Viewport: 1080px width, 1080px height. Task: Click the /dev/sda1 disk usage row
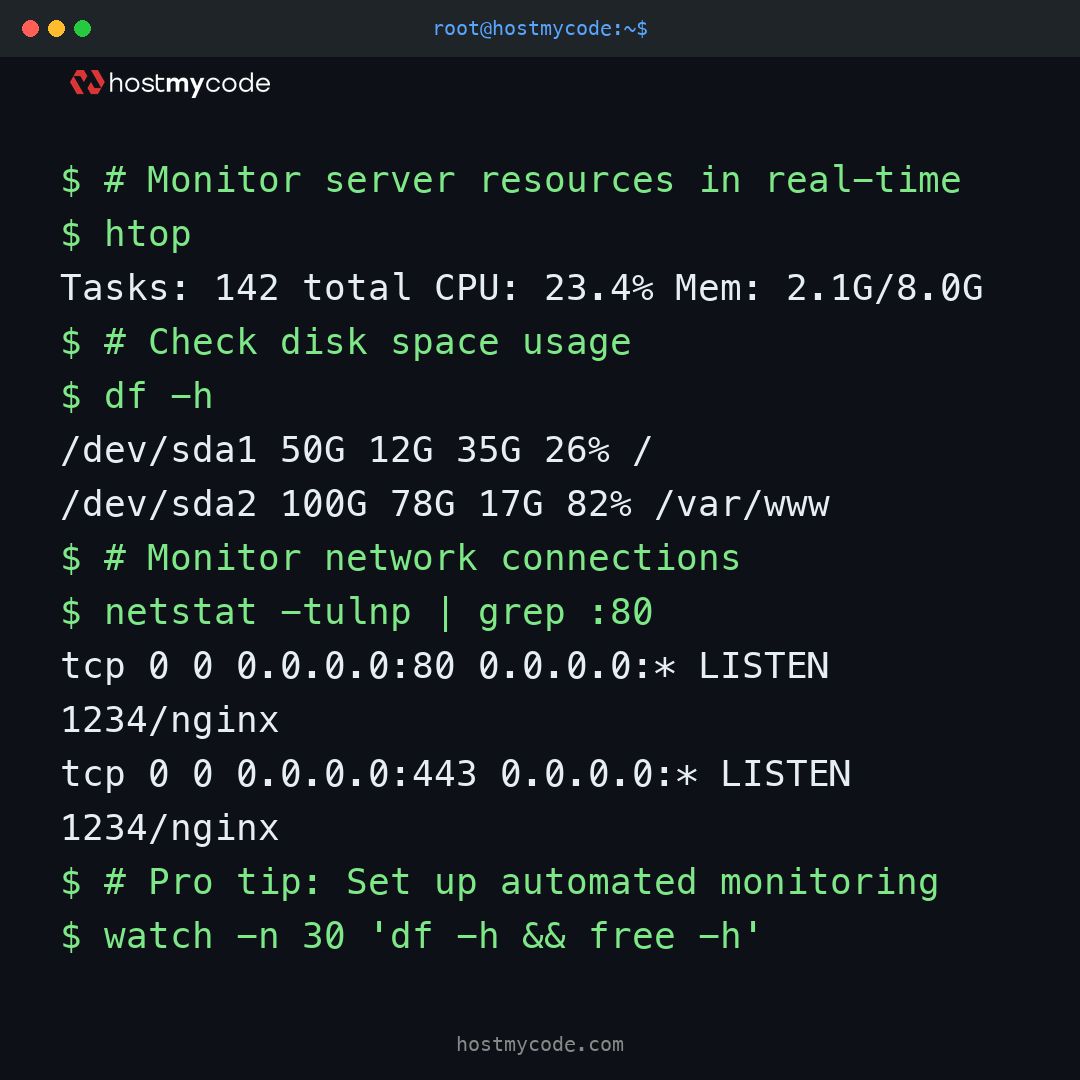pyautogui.click(x=356, y=450)
